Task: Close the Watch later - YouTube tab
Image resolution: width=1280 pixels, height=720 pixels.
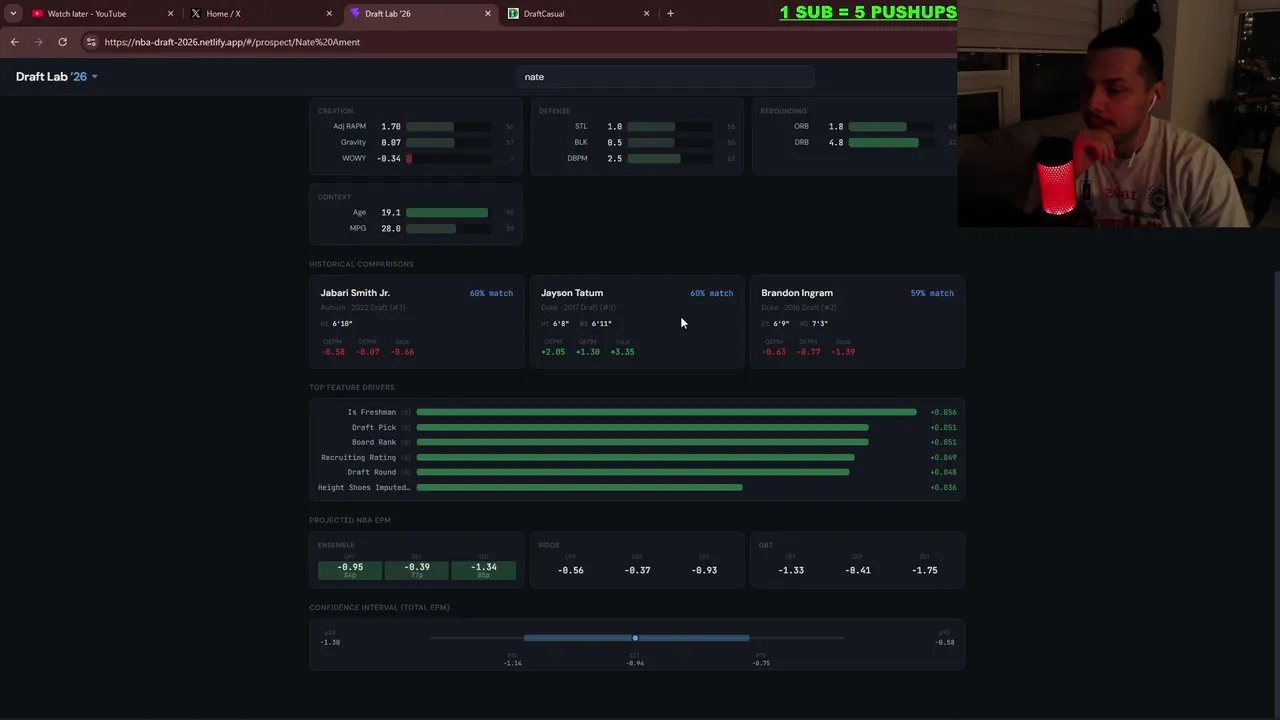Action: pos(170,14)
